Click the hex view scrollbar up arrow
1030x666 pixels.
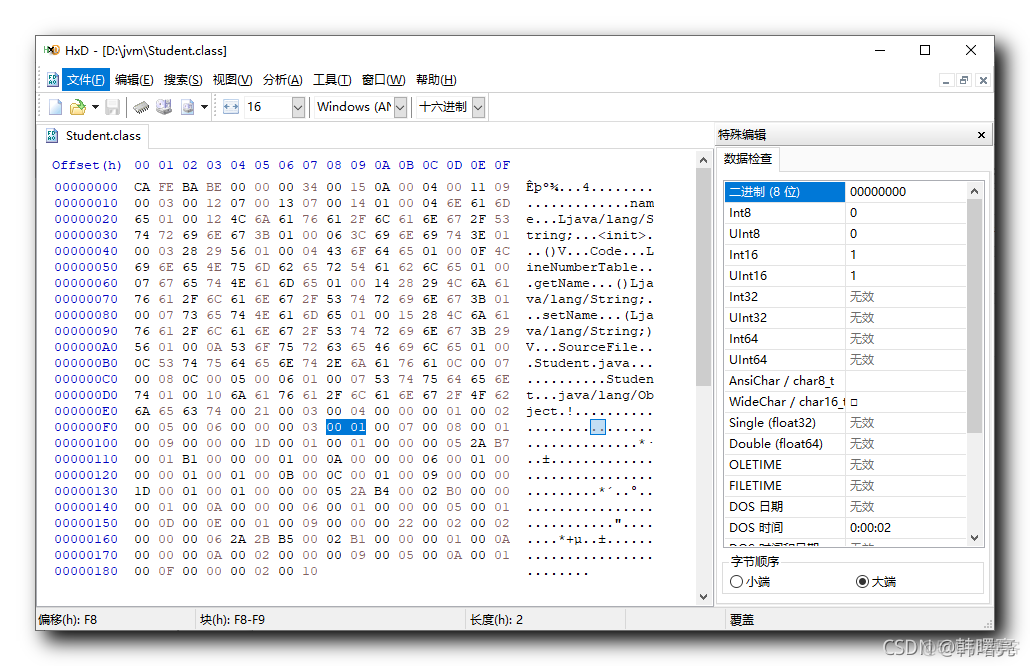(x=704, y=160)
